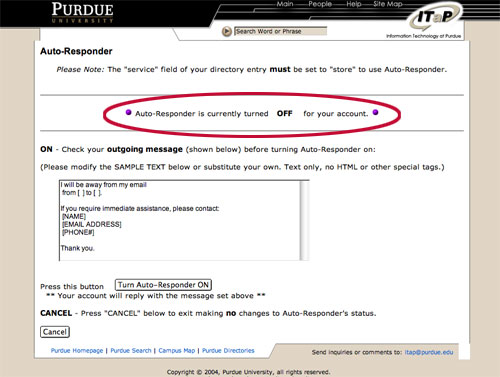Open the Campus Map link
Viewport: 500px width, 377px height.
click(177, 351)
